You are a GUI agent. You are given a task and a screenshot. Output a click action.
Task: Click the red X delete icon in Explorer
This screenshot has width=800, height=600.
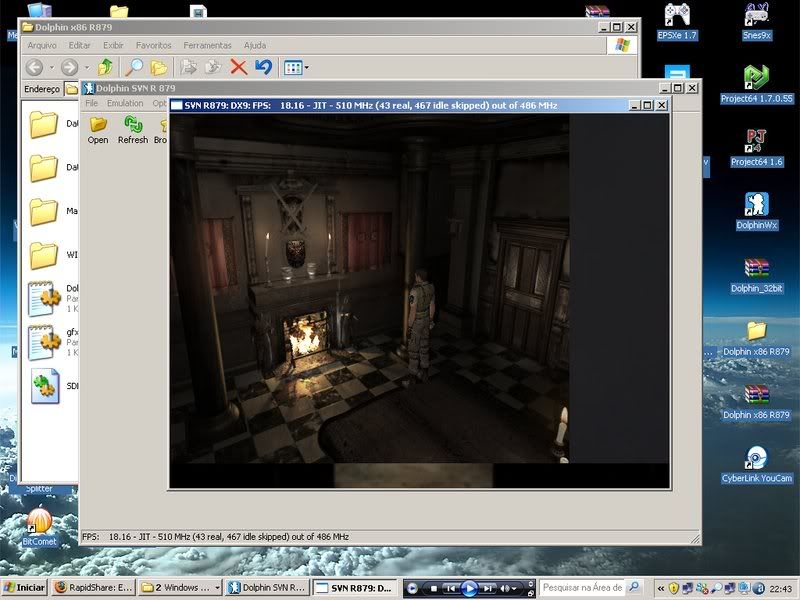(238, 67)
